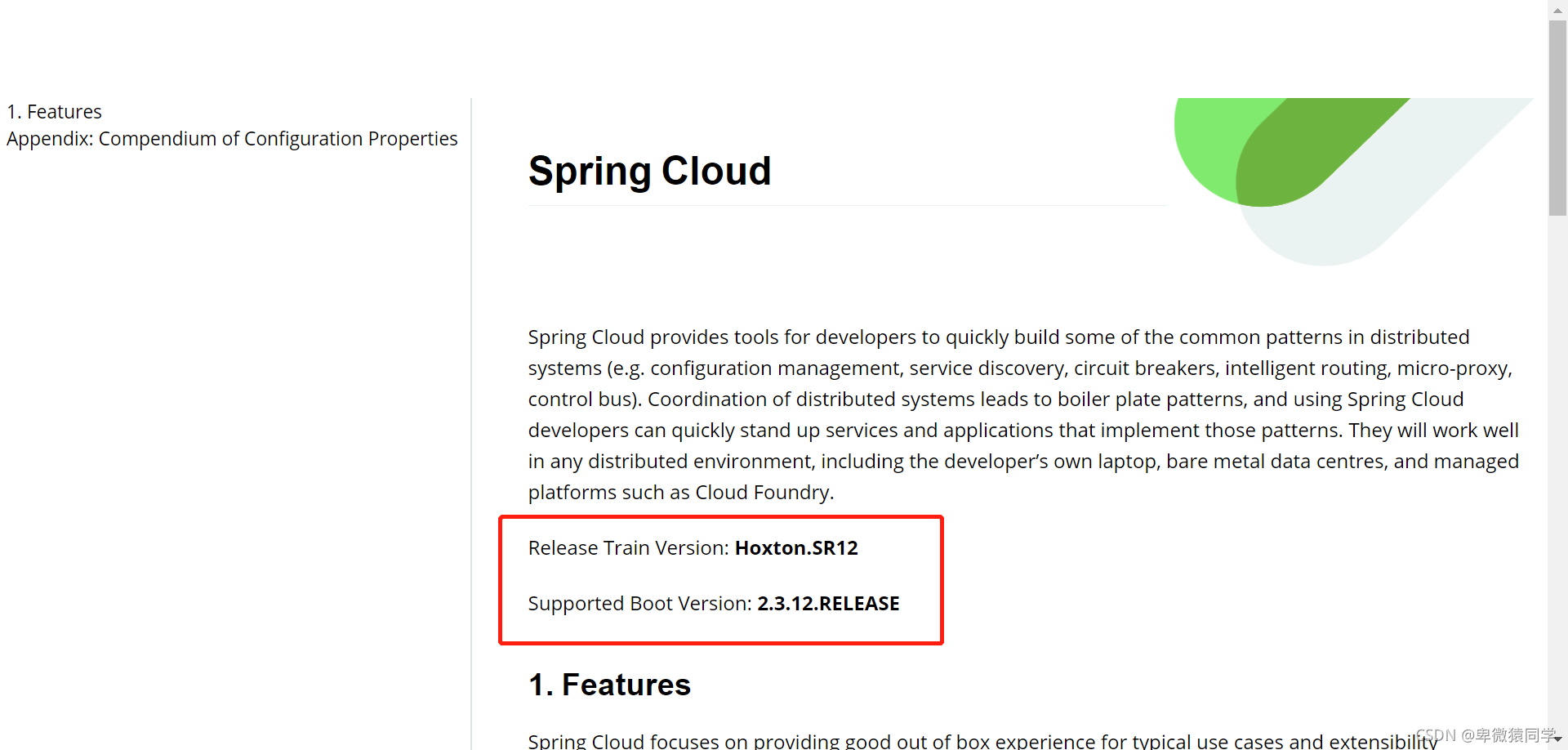Image resolution: width=1568 pixels, height=750 pixels.
Task: Open the '1. Features' sidebar link
Action: point(54,112)
